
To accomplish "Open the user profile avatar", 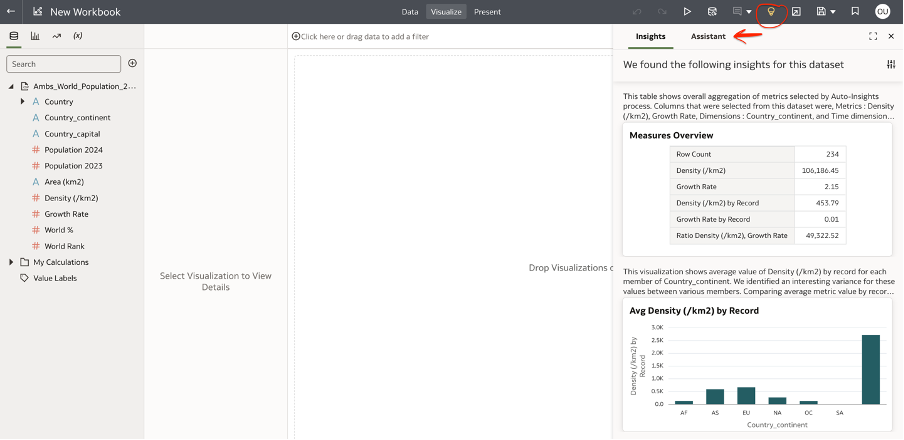I will (x=882, y=12).
